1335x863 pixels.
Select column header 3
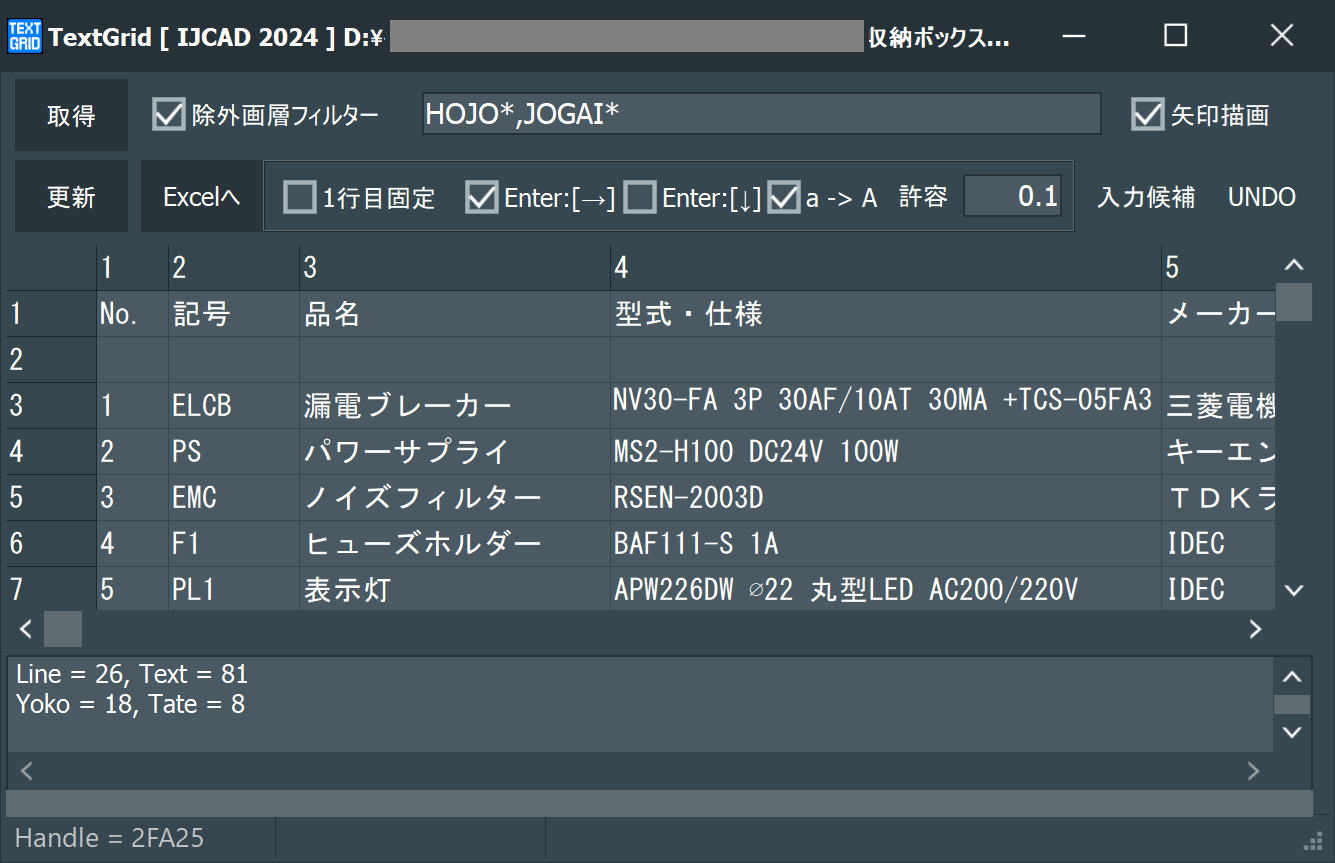click(455, 268)
